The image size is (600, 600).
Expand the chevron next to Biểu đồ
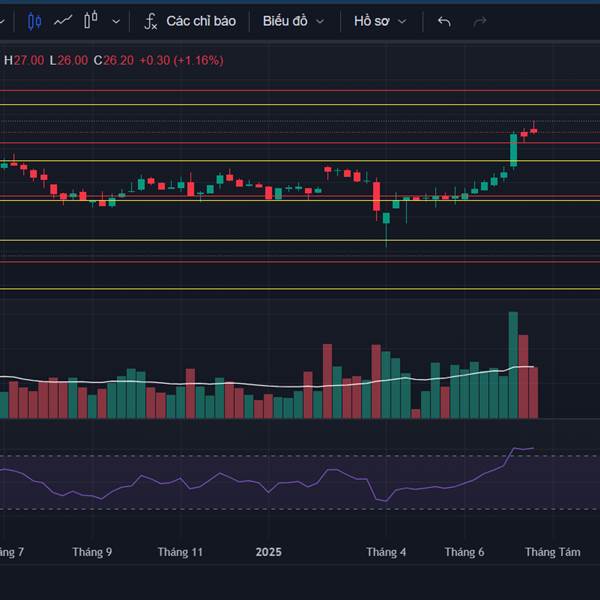320,21
